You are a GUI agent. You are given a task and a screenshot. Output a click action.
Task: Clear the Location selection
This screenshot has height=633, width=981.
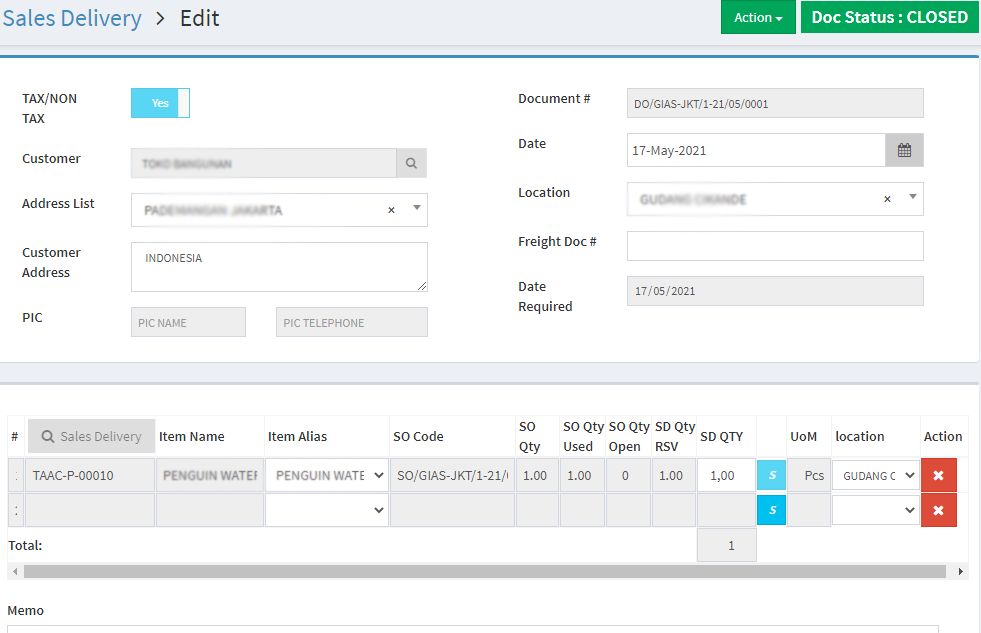tap(887, 199)
